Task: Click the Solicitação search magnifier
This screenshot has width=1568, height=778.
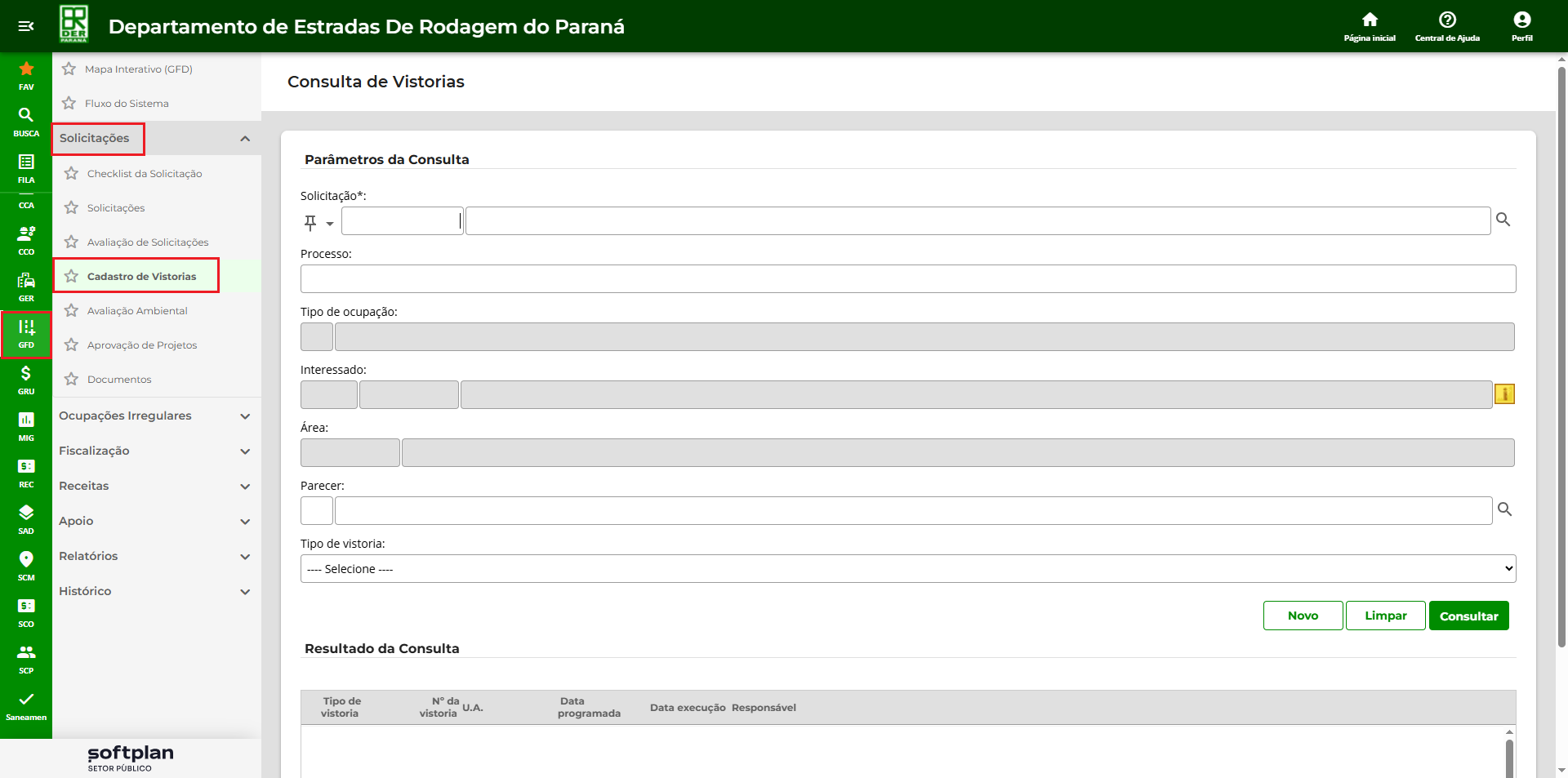Action: [1503, 220]
